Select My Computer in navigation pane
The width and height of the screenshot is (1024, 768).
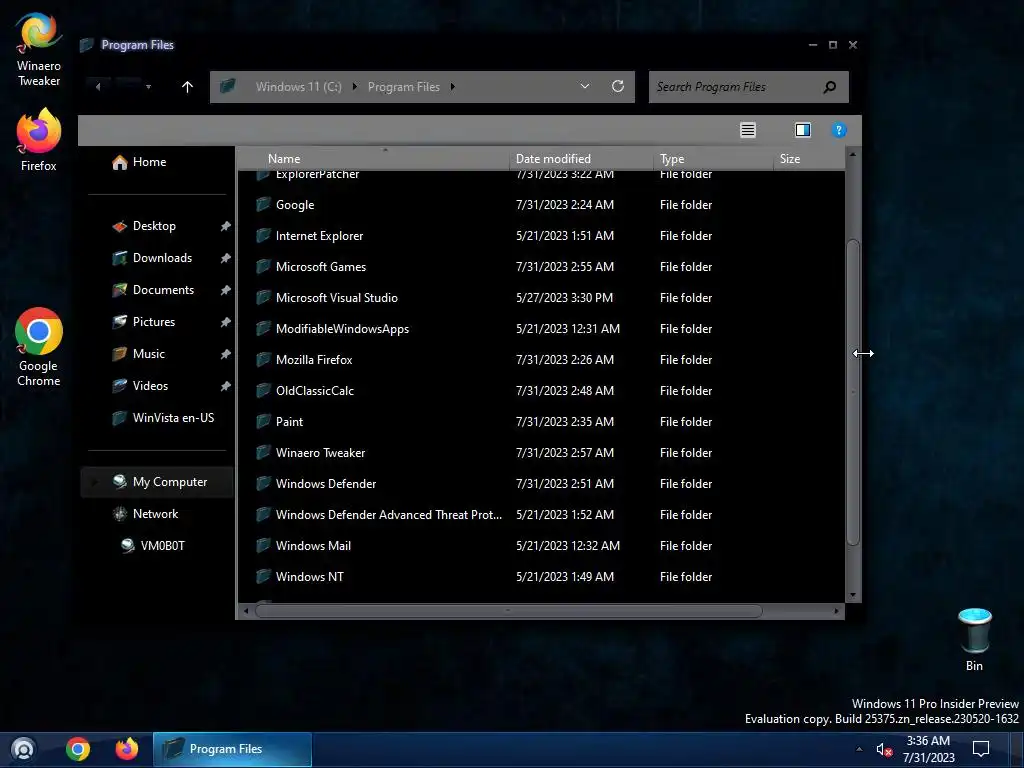click(159, 482)
